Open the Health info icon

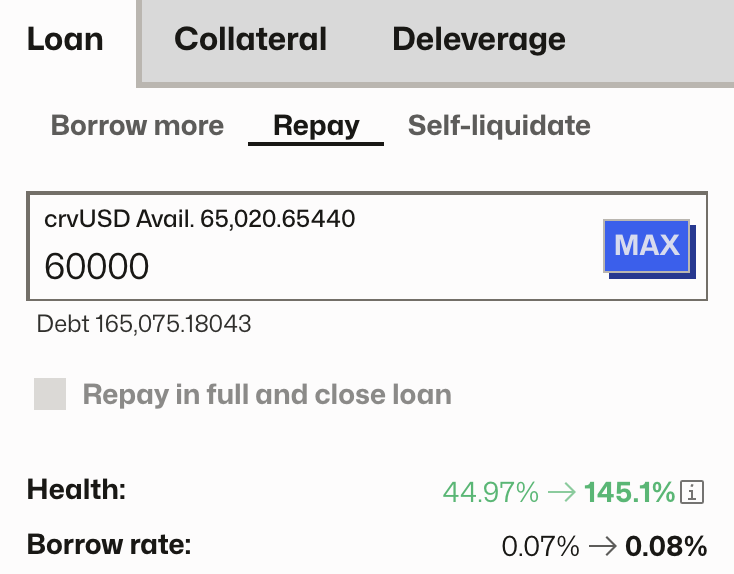click(x=693, y=492)
